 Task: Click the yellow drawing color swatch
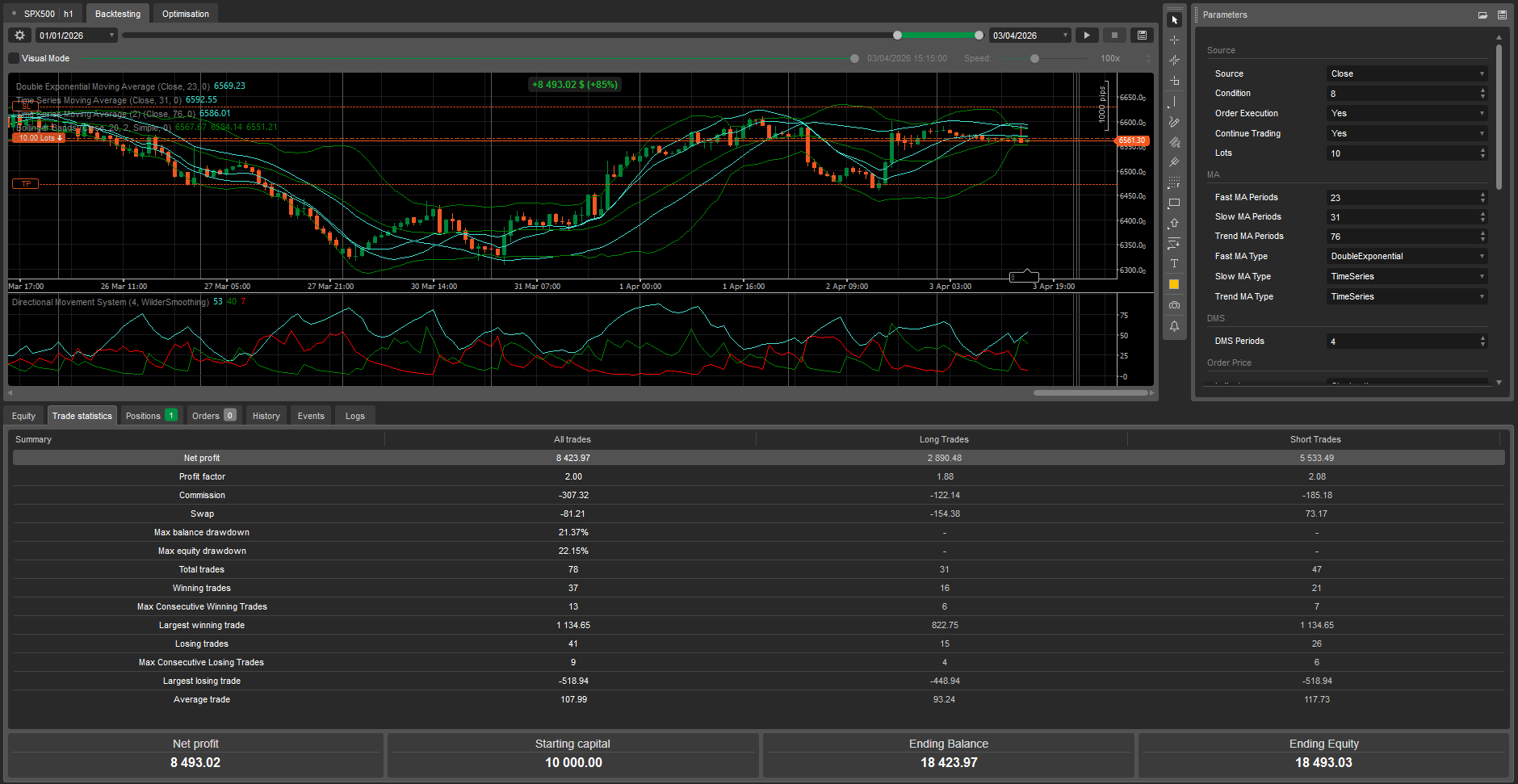coord(1174,284)
